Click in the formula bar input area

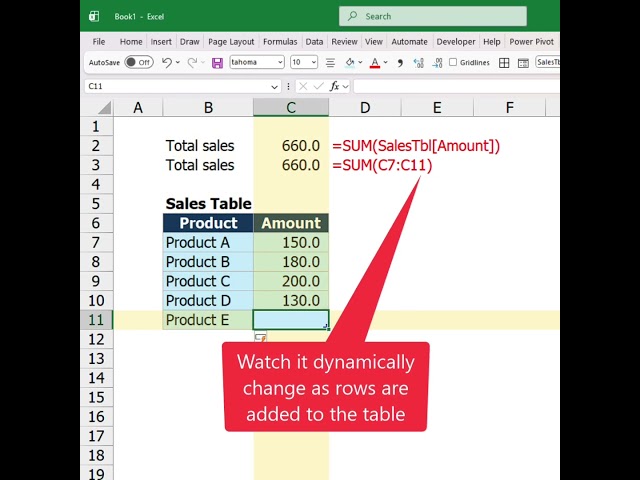(x=456, y=87)
